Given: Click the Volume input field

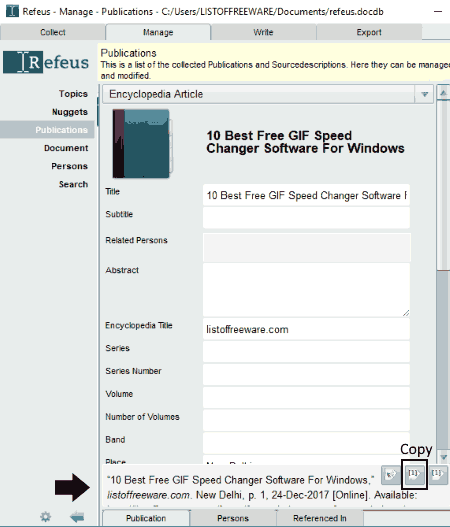Looking at the screenshot, I should pyautogui.click(x=306, y=397).
